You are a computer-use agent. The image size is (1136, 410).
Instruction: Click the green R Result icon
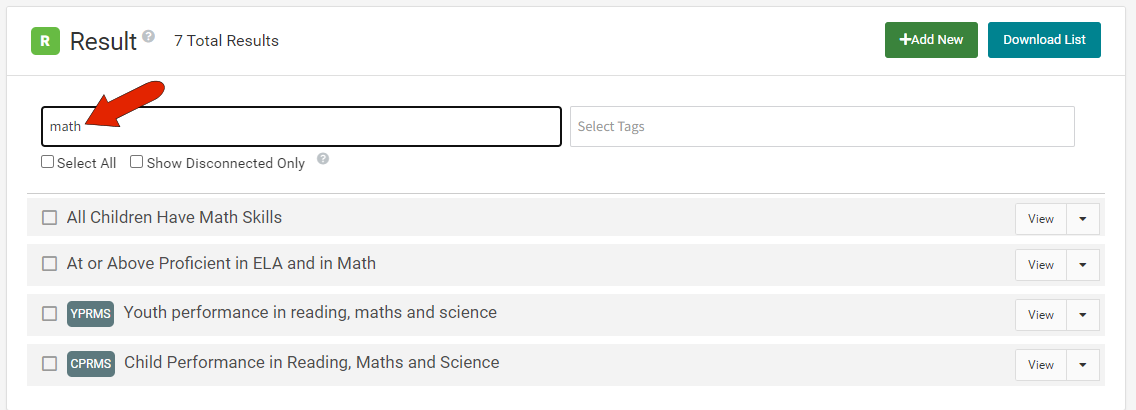click(45, 41)
